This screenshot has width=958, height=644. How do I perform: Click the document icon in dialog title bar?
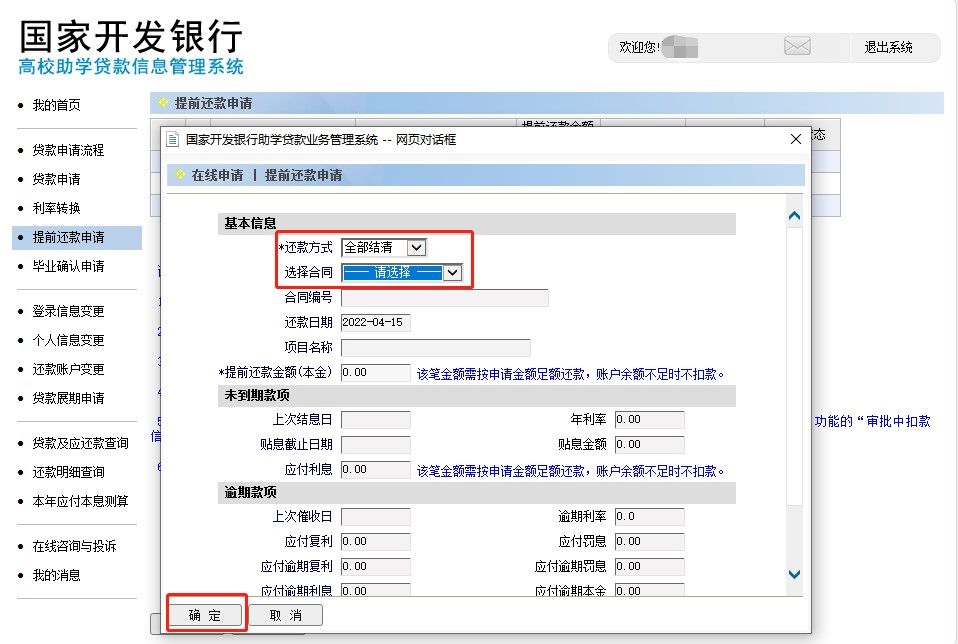tap(173, 139)
